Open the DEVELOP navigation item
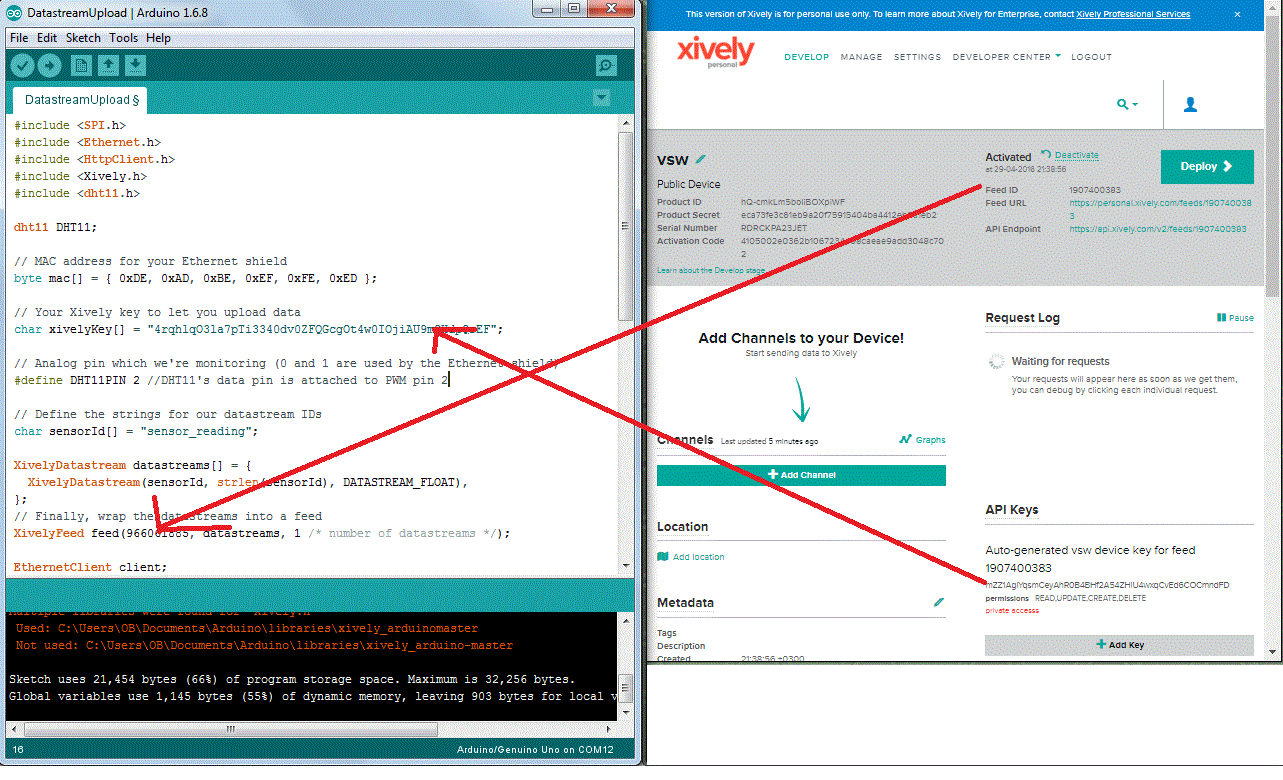This screenshot has height=780, width=1283. pos(806,57)
